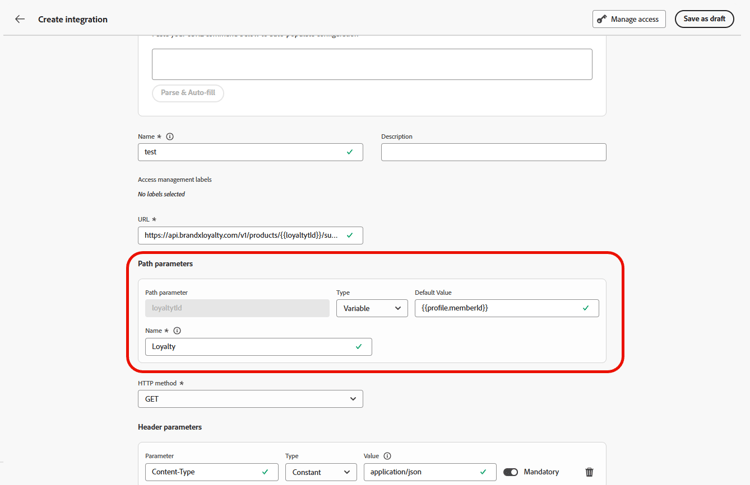This screenshot has width=750, height=485.
Task: Click Save as draft button
Action: pos(704,19)
